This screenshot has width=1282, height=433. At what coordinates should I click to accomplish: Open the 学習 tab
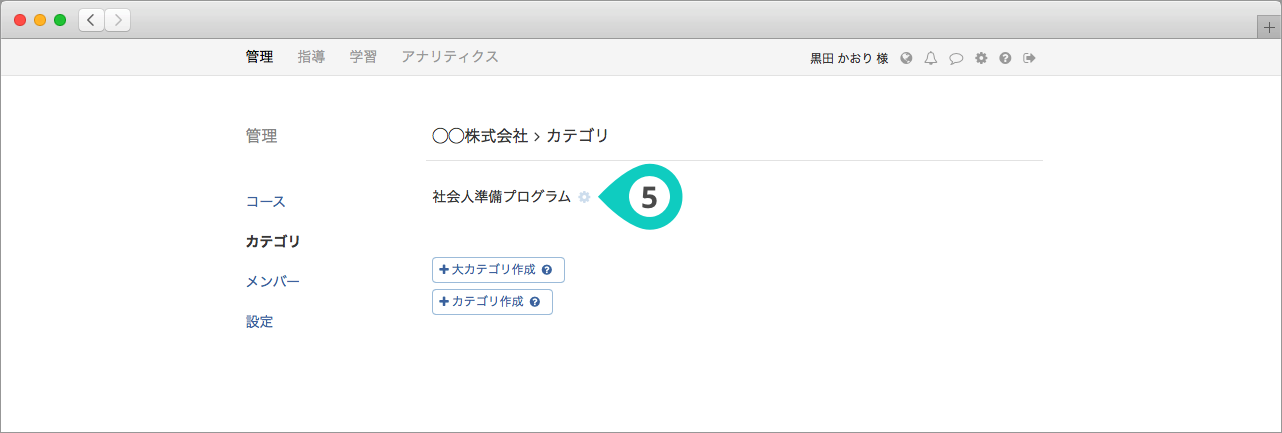tap(363, 57)
